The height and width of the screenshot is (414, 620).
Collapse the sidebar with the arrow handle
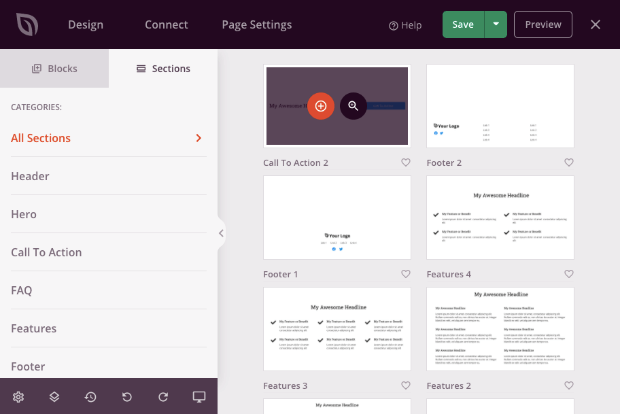coord(221,233)
